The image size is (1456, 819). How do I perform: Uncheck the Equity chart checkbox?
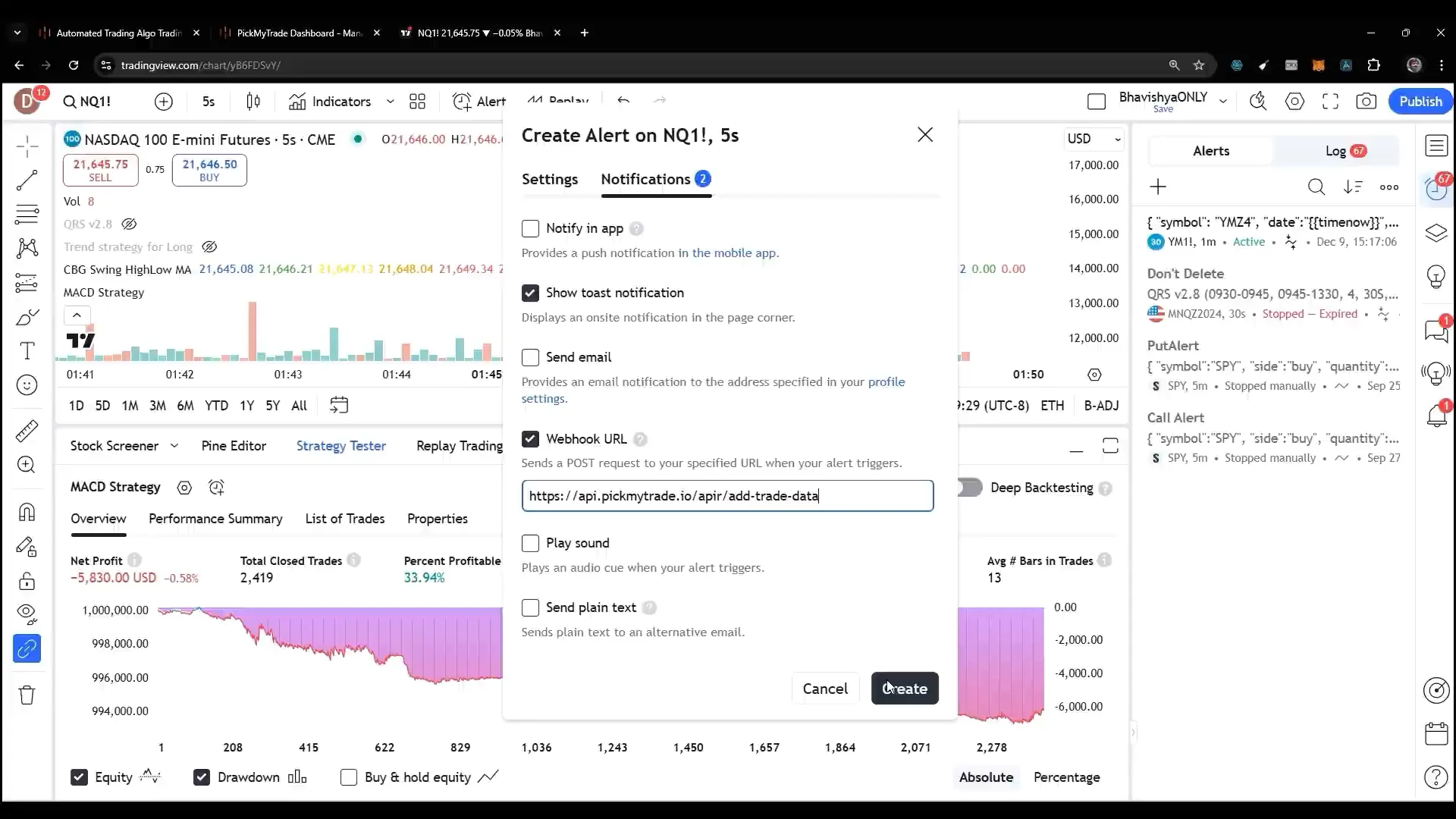click(79, 777)
